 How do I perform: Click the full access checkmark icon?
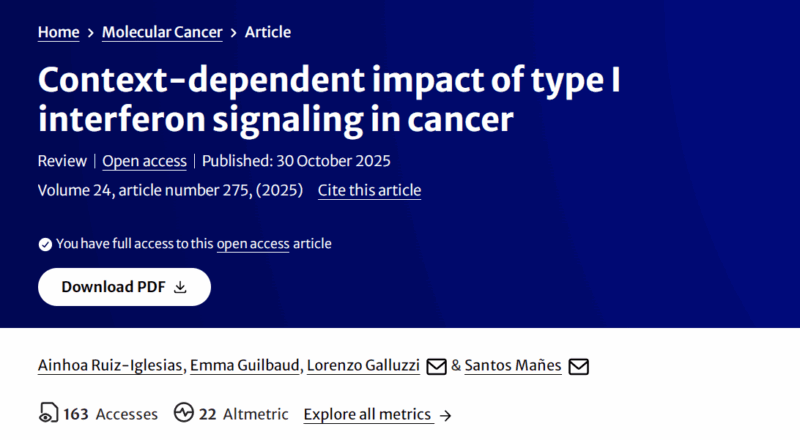(45, 244)
